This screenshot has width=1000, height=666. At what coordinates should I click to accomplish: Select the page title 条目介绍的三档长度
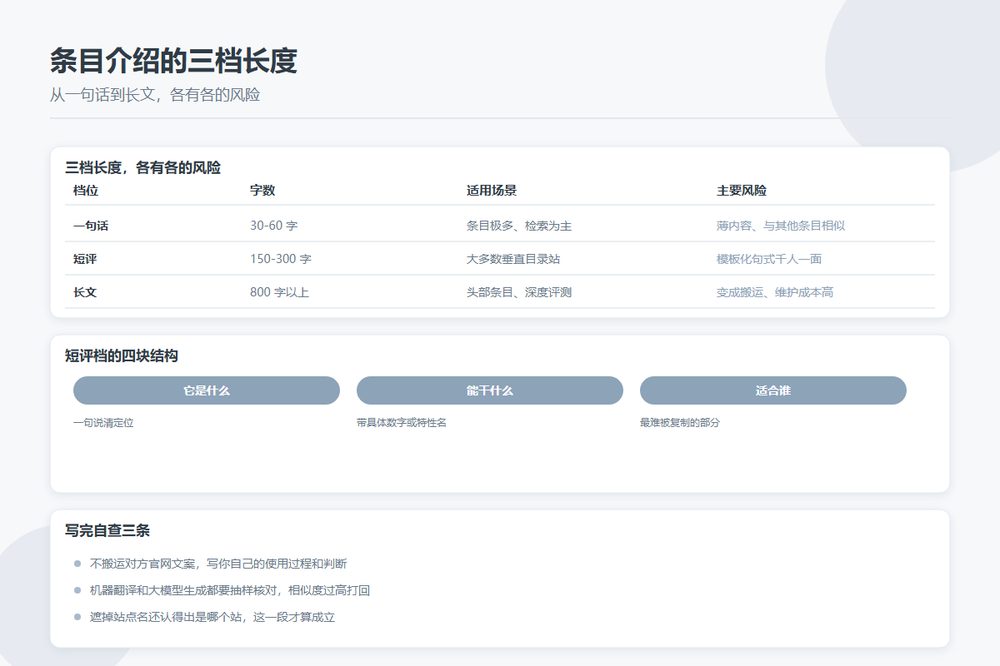point(173,61)
